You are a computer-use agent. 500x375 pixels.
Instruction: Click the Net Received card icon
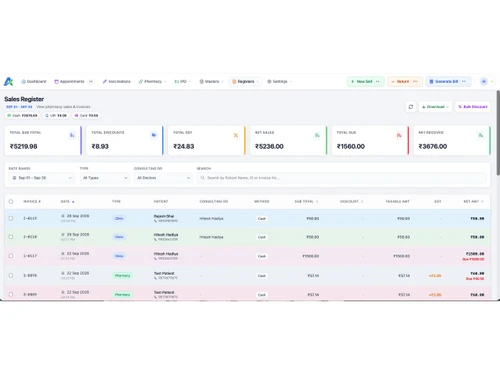pyautogui.click(x=481, y=135)
